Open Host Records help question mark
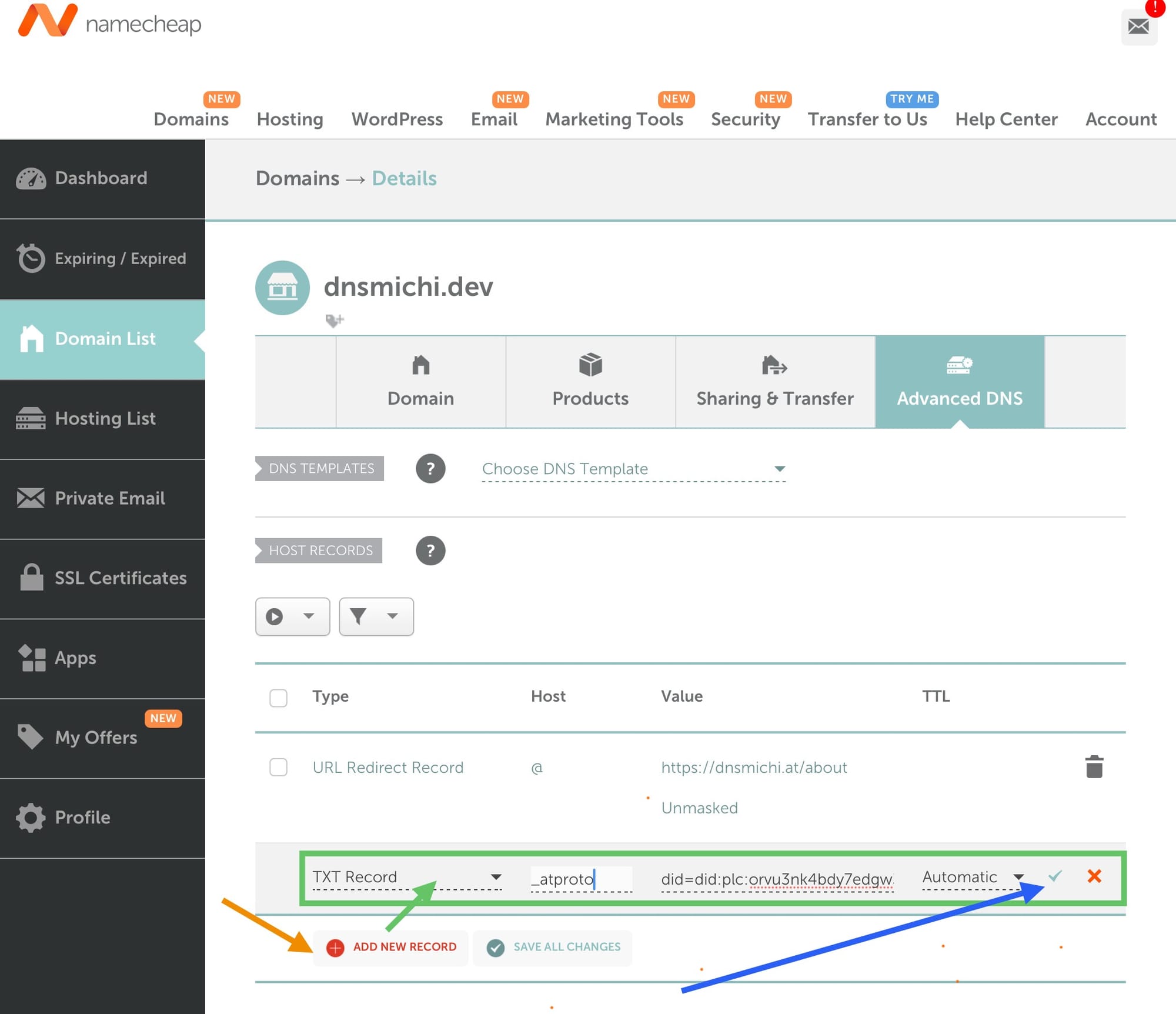Viewport: 1176px width, 1014px height. click(x=430, y=551)
